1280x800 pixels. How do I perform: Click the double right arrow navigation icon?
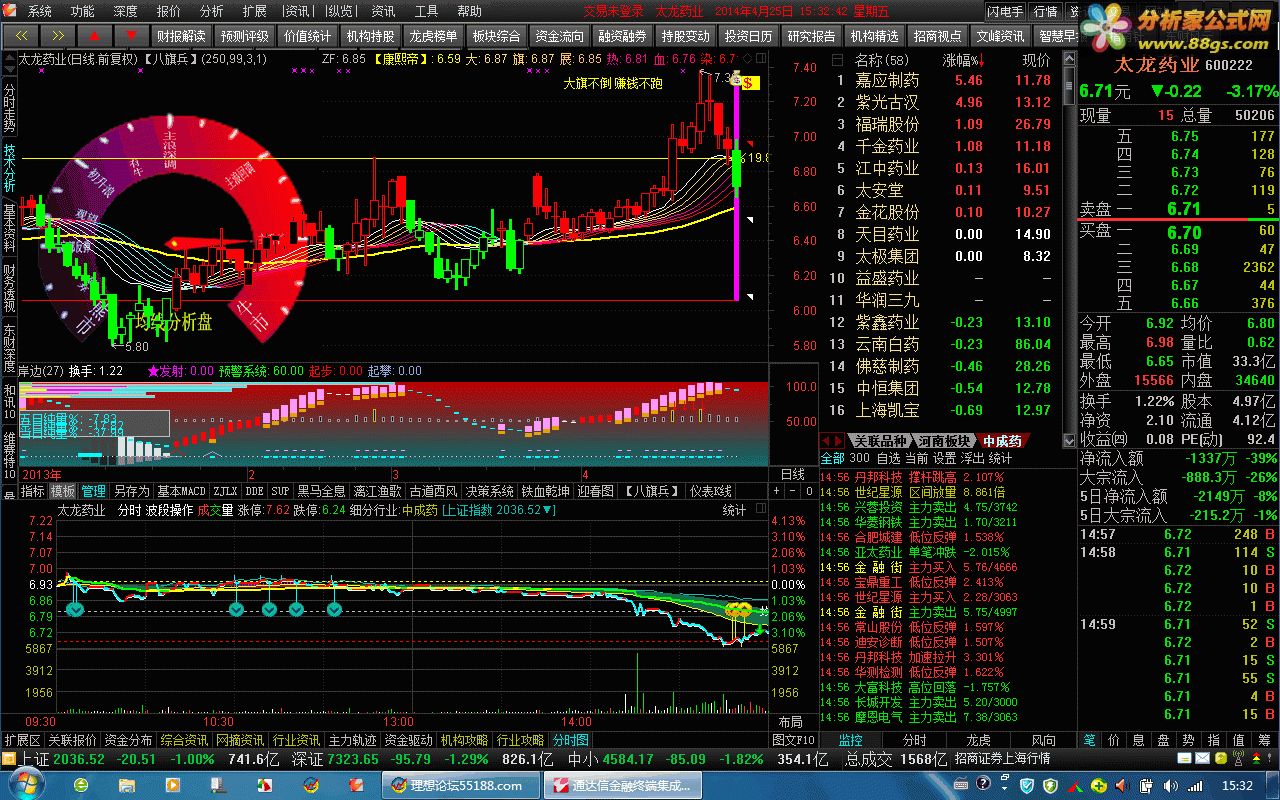click(x=56, y=36)
